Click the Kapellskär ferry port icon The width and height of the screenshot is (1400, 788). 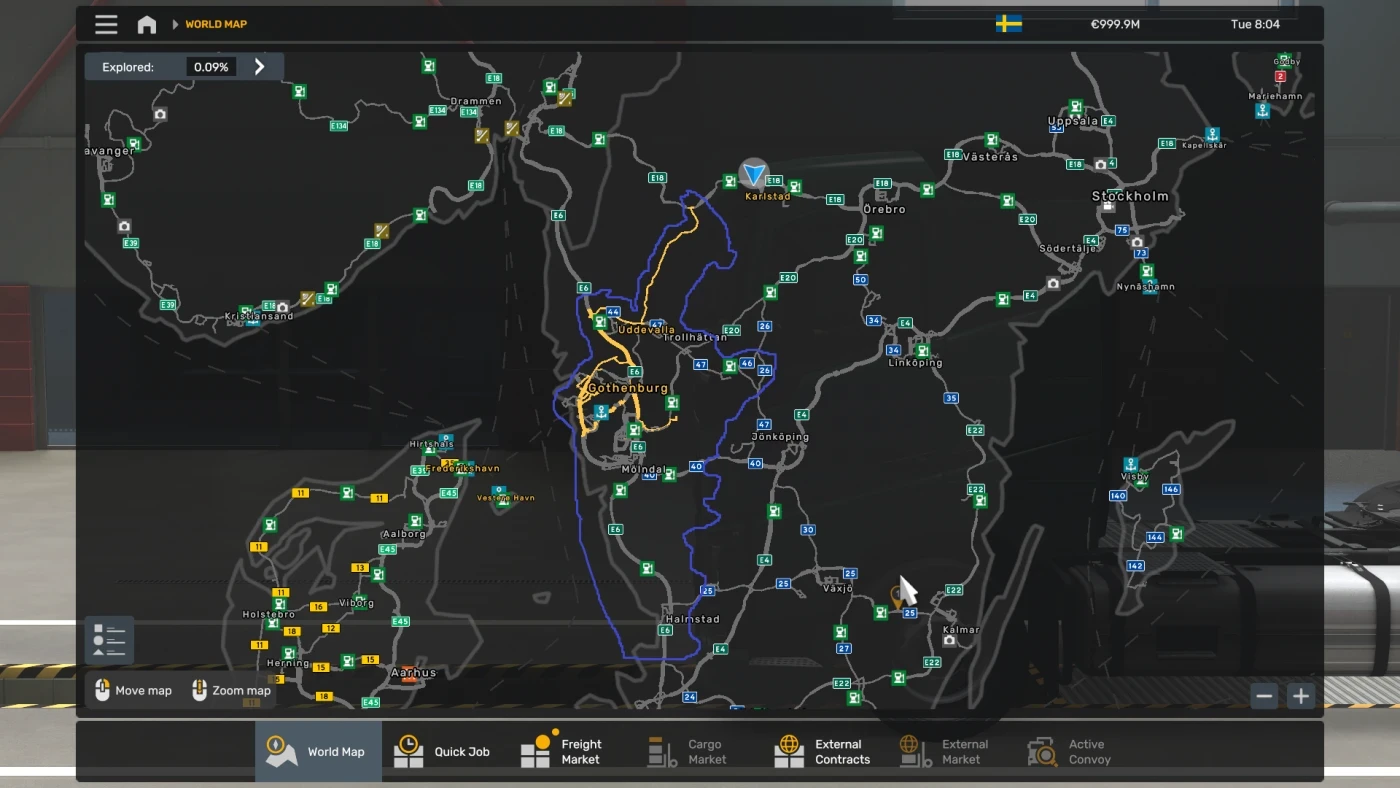[1212, 134]
